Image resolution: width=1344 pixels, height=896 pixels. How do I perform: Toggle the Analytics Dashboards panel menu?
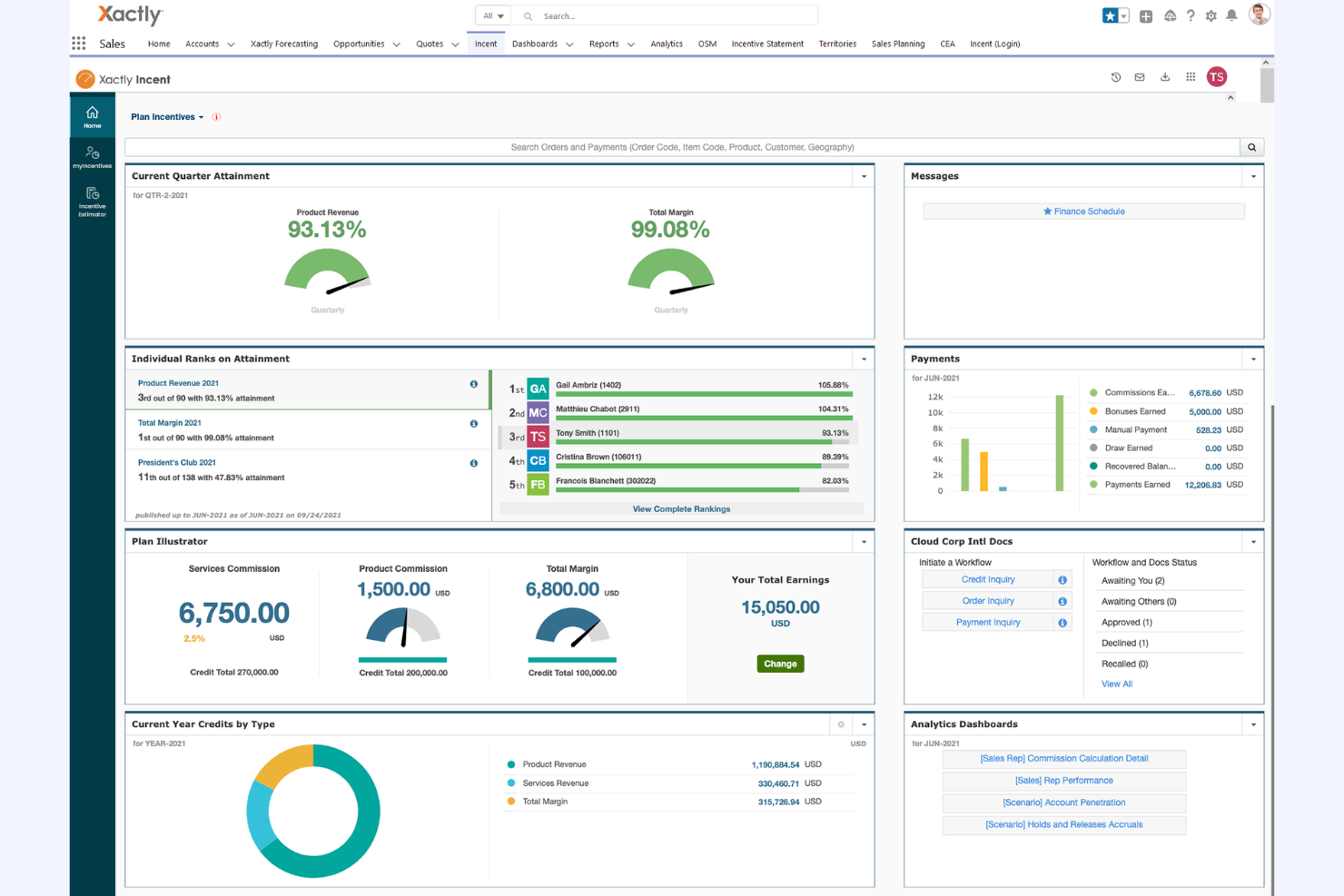(x=1253, y=724)
